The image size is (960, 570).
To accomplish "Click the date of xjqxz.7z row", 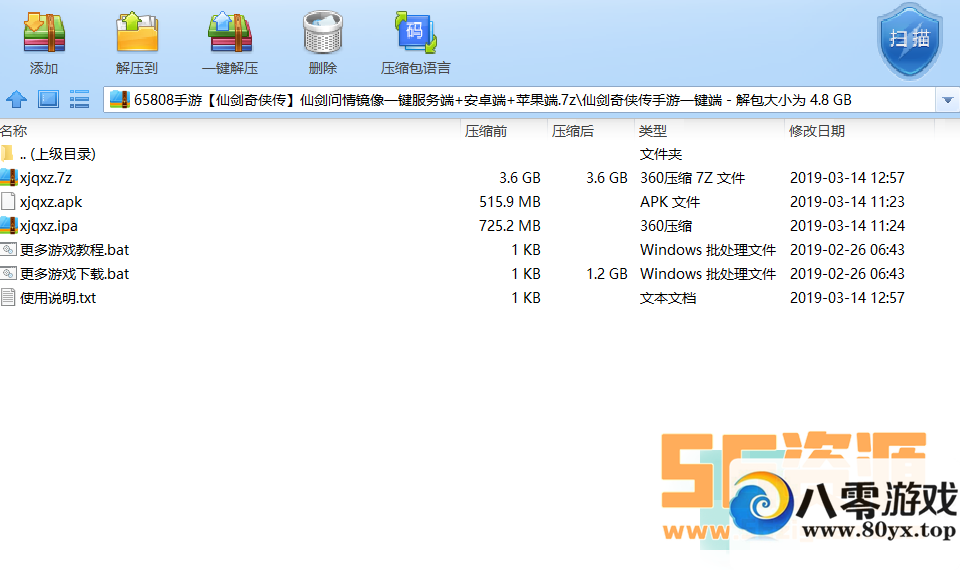I will (847, 178).
